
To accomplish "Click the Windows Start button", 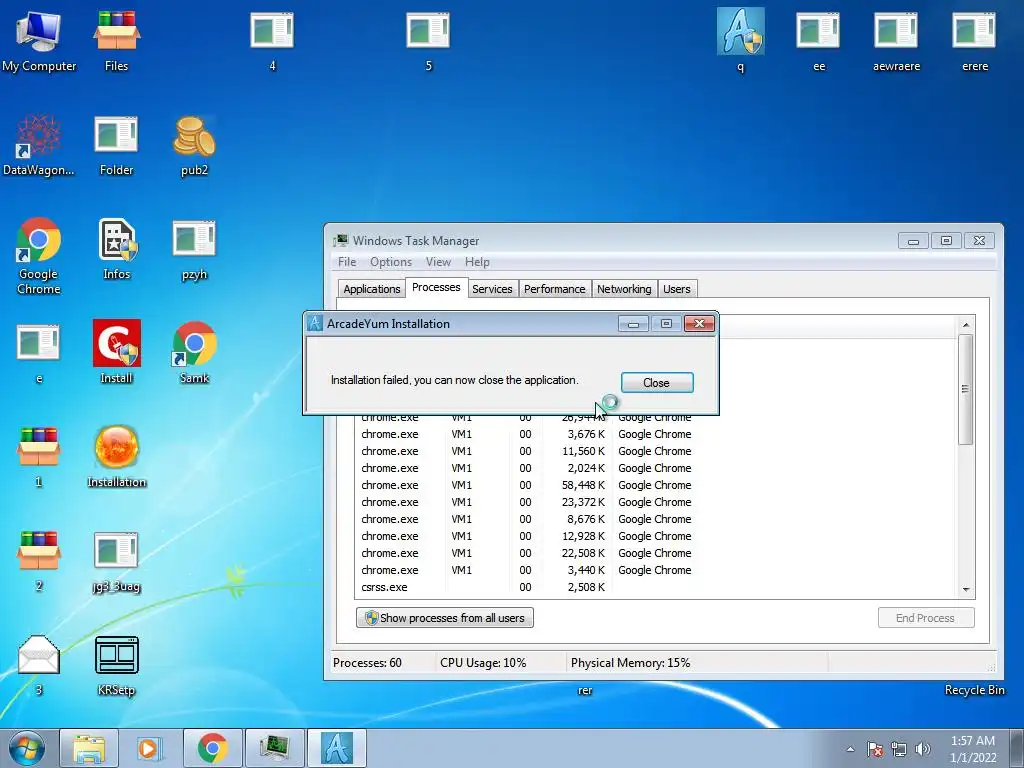I will click(x=27, y=748).
